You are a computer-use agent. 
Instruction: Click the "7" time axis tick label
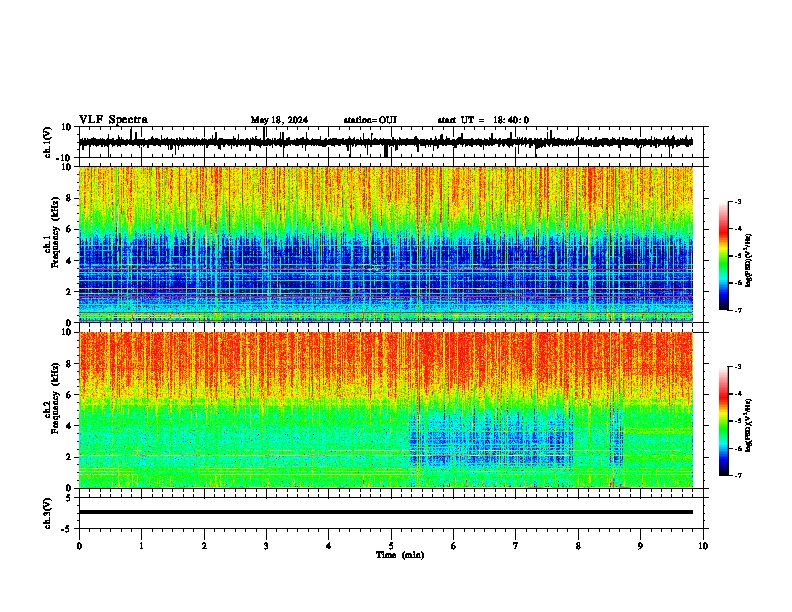click(516, 546)
